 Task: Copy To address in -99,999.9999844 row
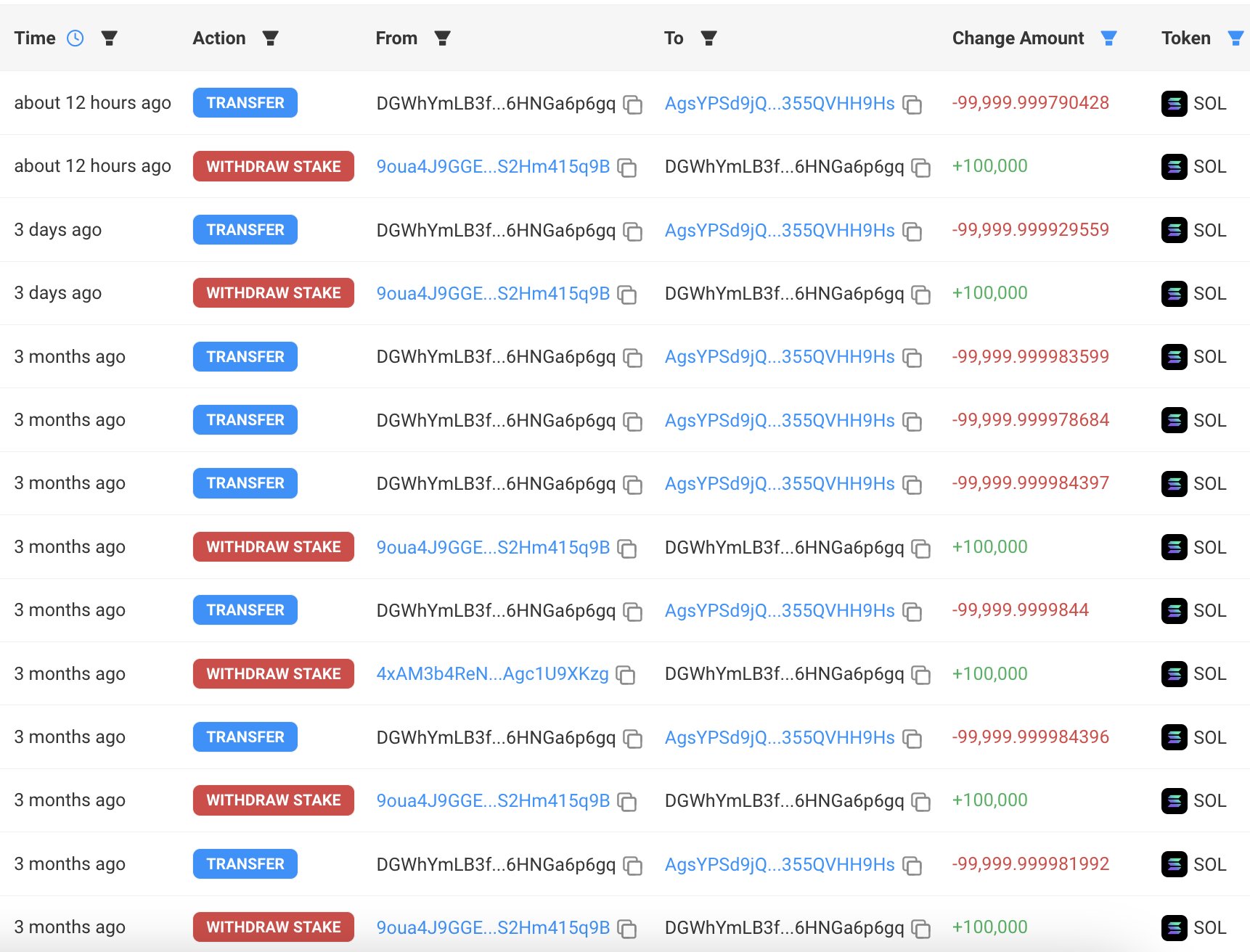pos(912,612)
